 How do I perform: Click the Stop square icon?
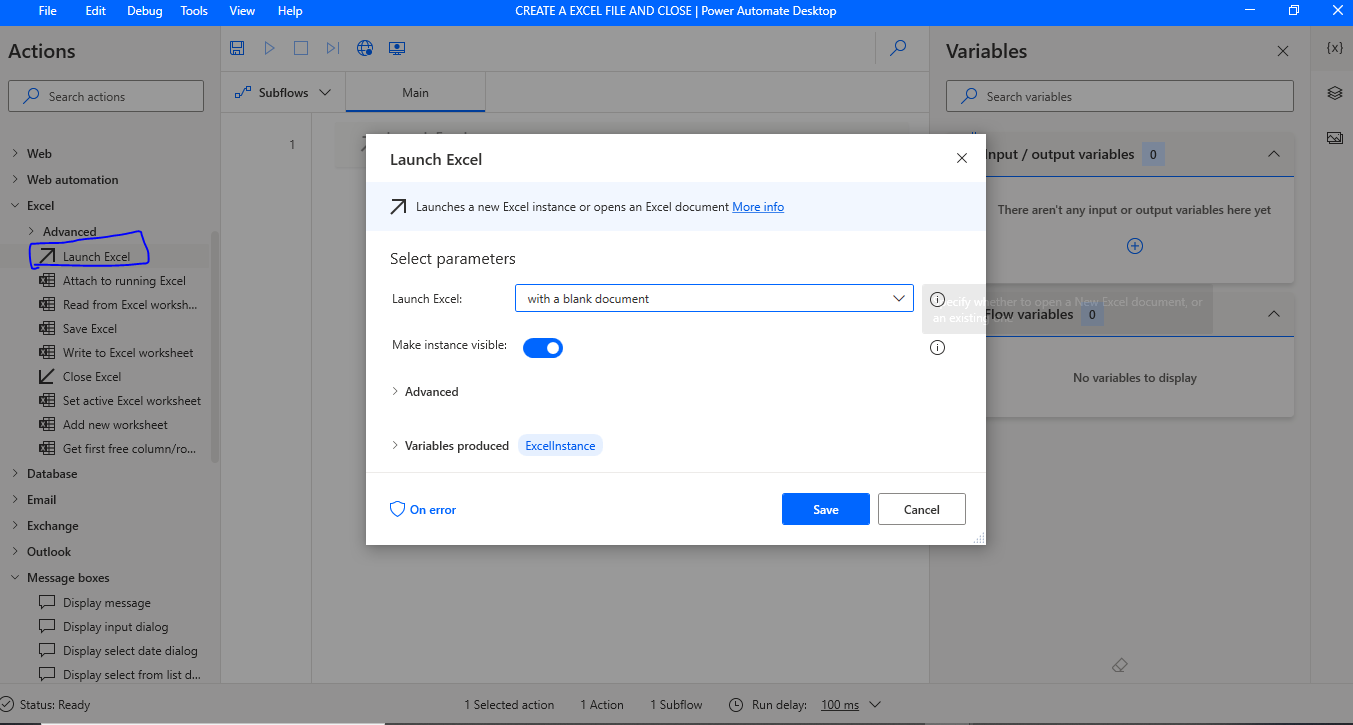301,48
